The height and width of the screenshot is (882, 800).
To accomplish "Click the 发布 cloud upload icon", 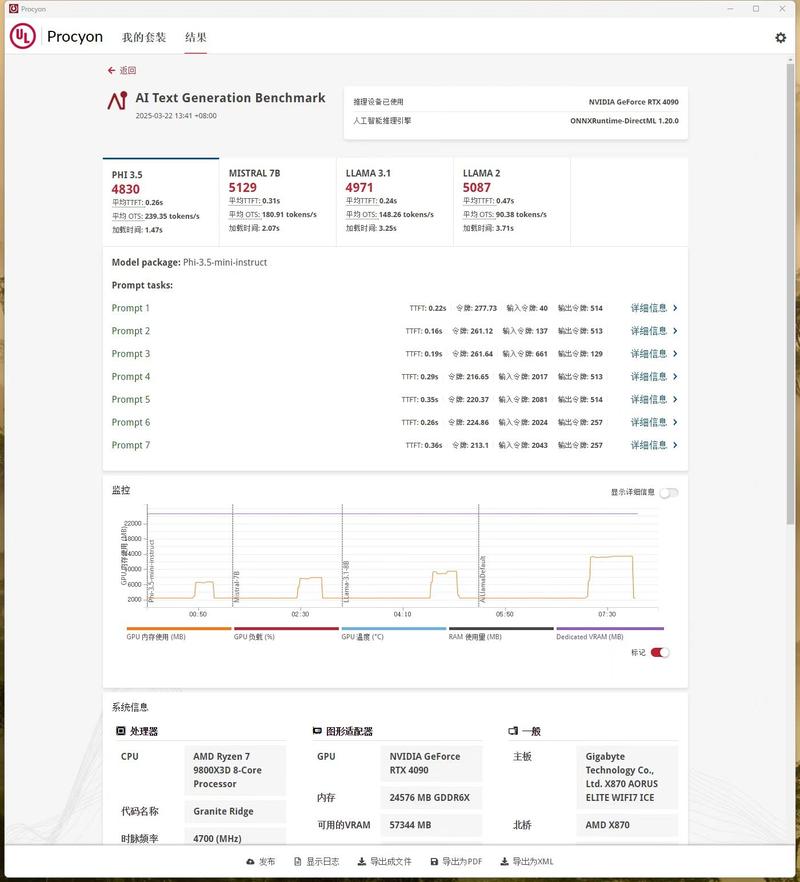I will tap(250, 862).
